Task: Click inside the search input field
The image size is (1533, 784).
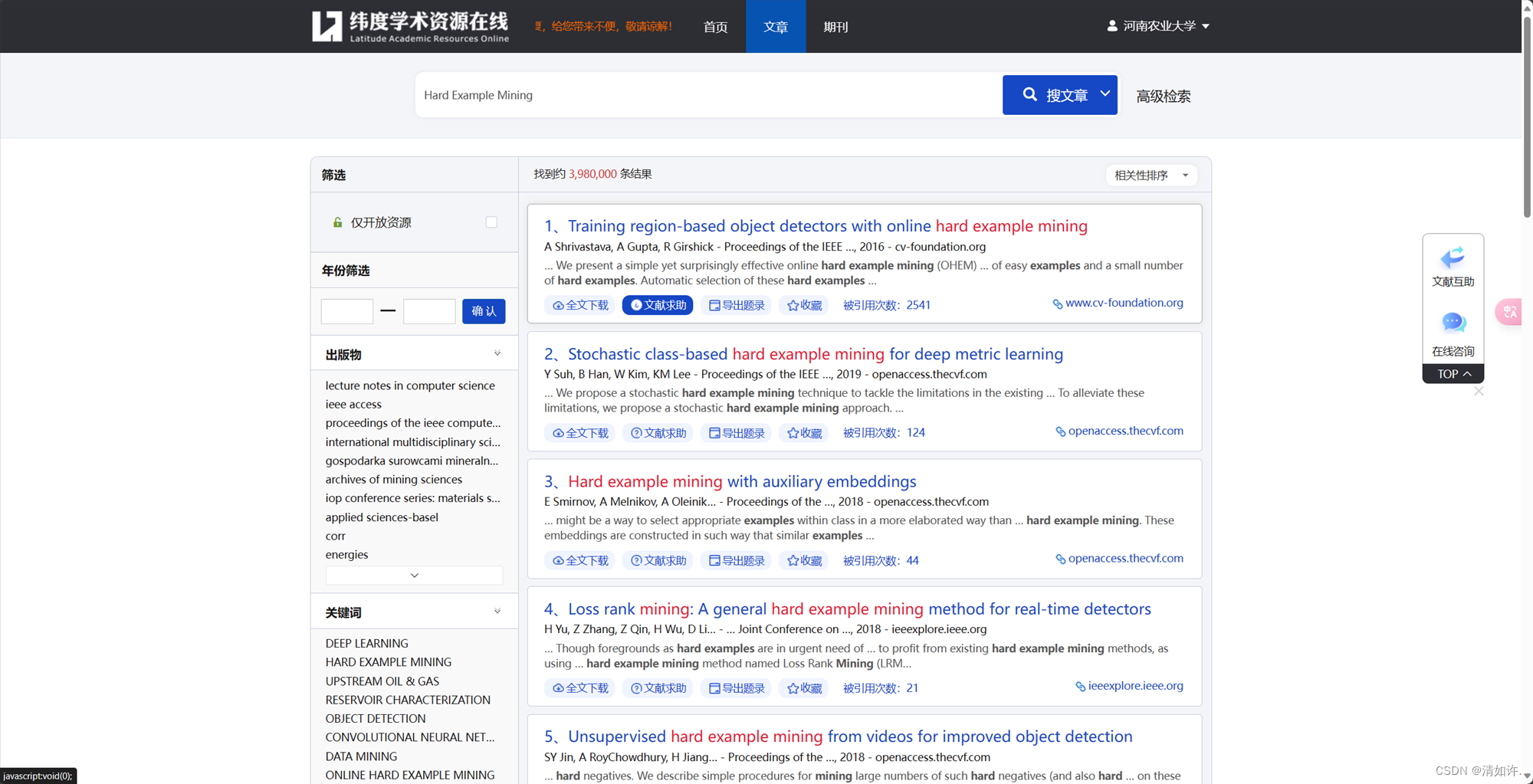Action: click(705, 94)
